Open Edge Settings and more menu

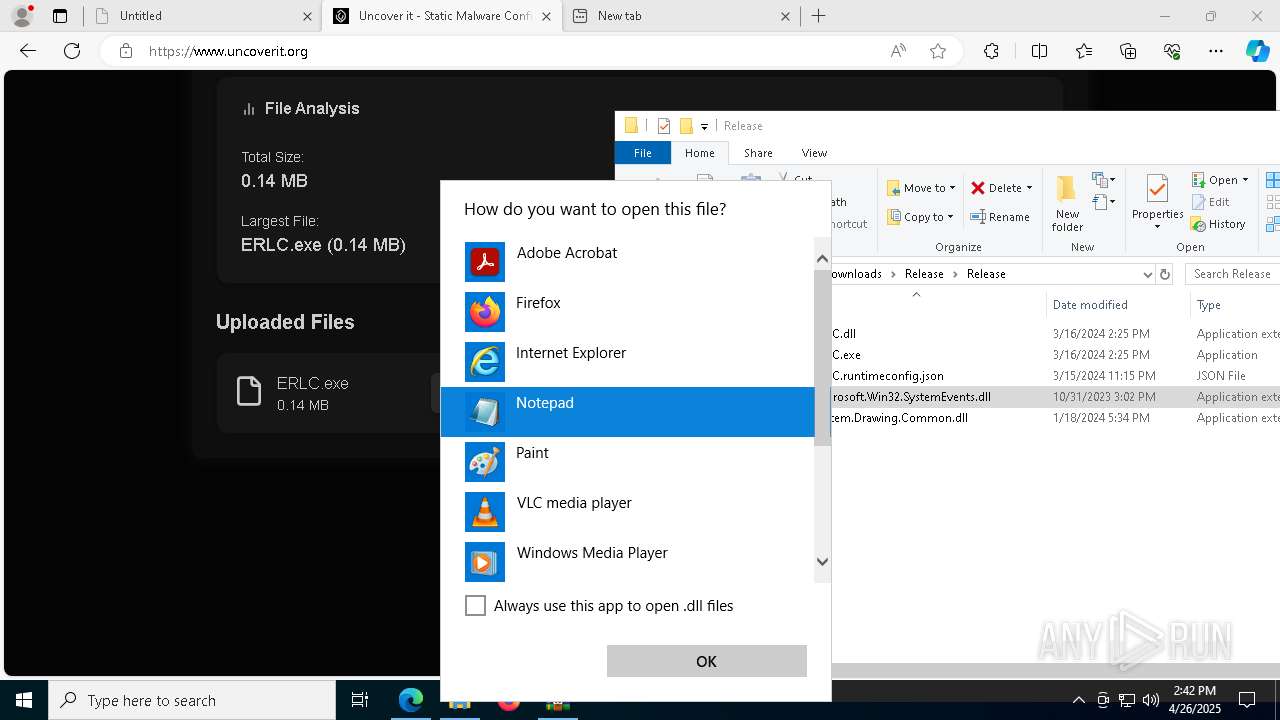(1216, 51)
